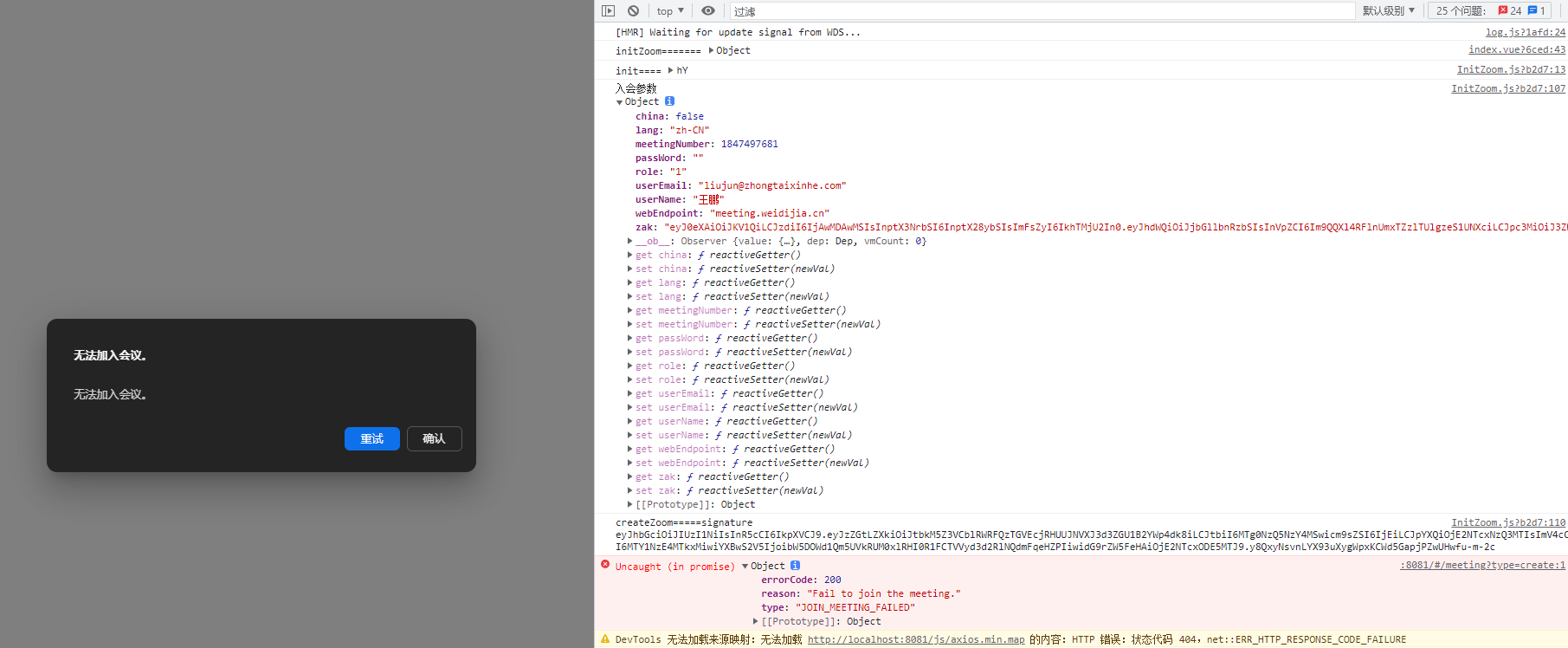
Task: Click the yellow warning icon on the DevTools row
Action: point(605,639)
